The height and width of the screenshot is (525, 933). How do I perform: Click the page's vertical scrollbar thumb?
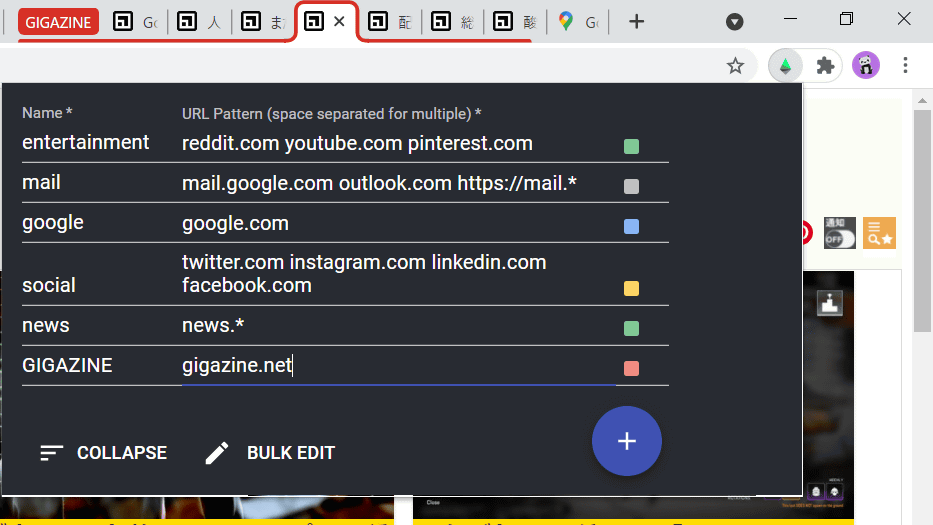tap(922, 221)
